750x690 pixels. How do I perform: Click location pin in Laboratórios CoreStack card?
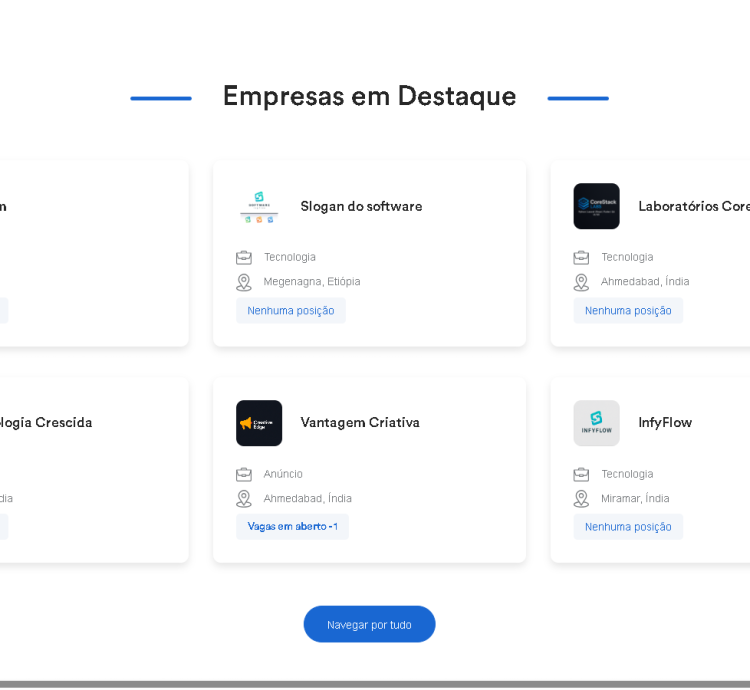click(x=581, y=282)
